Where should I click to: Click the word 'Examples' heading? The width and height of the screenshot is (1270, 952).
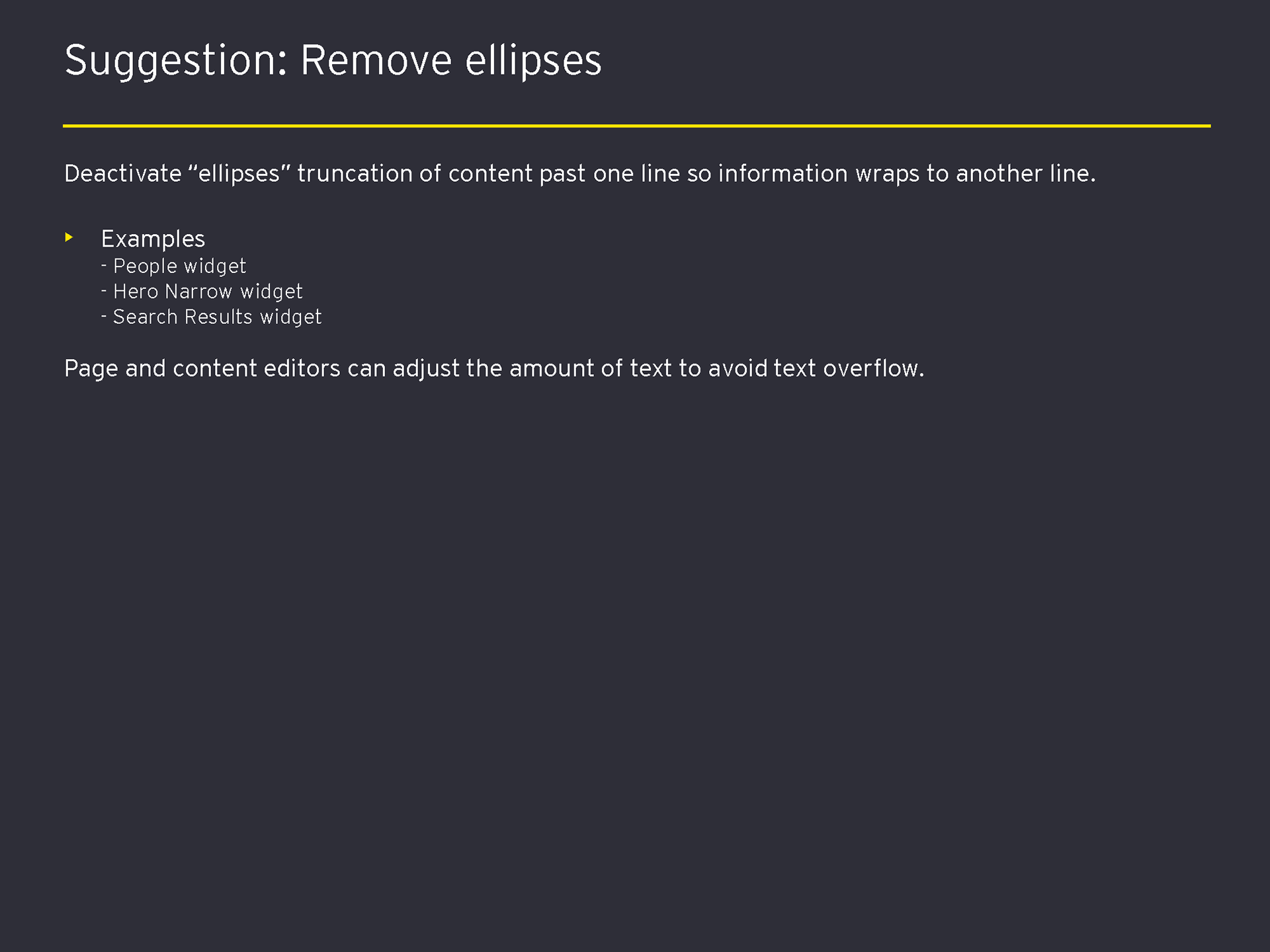(x=153, y=239)
